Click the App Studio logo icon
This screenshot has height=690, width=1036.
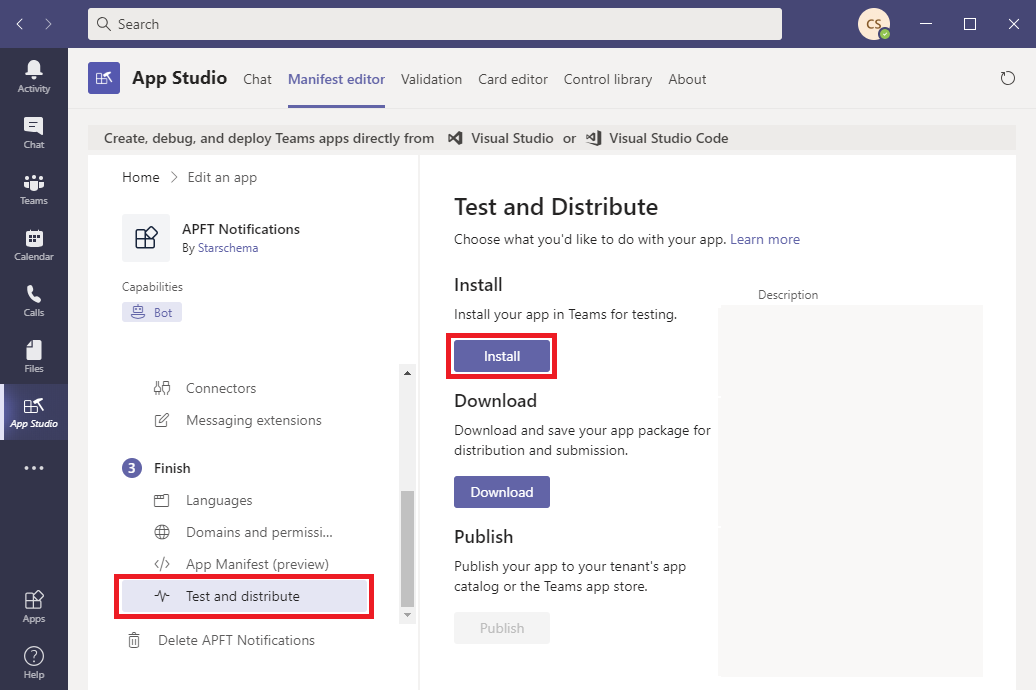coord(104,79)
